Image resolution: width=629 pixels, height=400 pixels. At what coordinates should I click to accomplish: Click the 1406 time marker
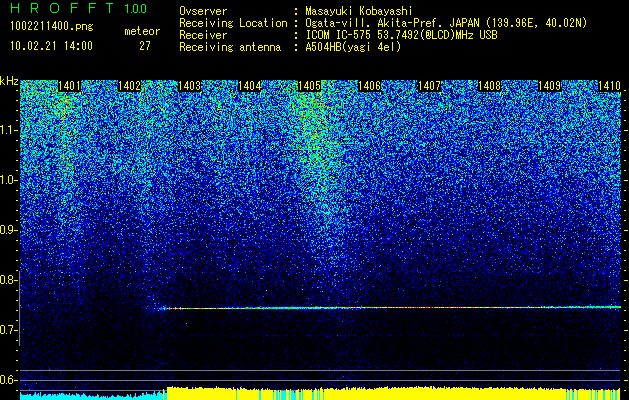pyautogui.click(x=369, y=86)
